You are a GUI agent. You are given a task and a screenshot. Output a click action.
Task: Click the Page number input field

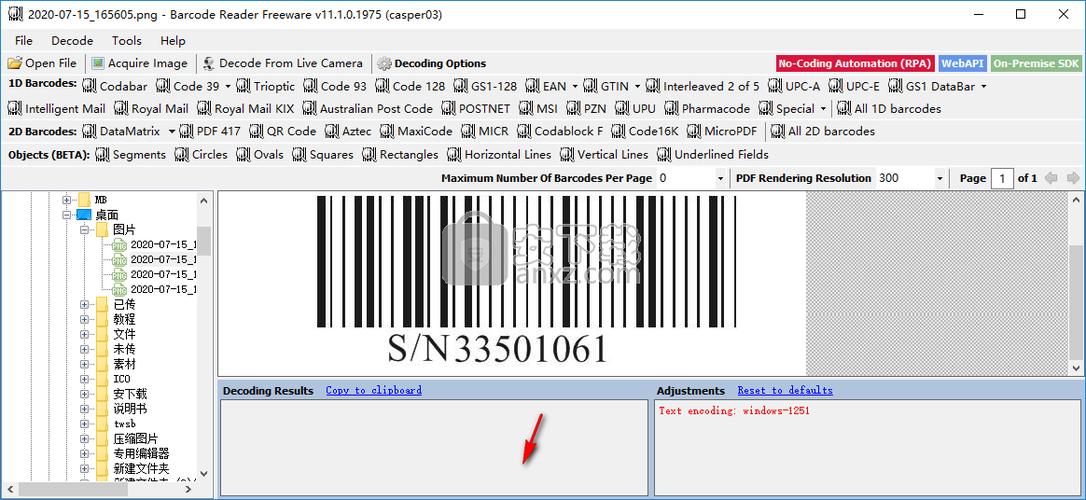1002,179
